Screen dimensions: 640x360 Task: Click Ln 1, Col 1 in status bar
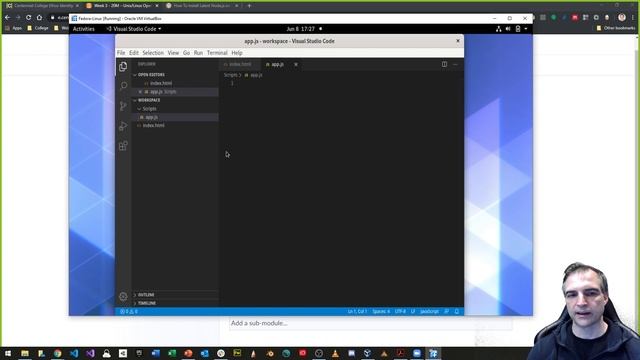click(x=357, y=311)
